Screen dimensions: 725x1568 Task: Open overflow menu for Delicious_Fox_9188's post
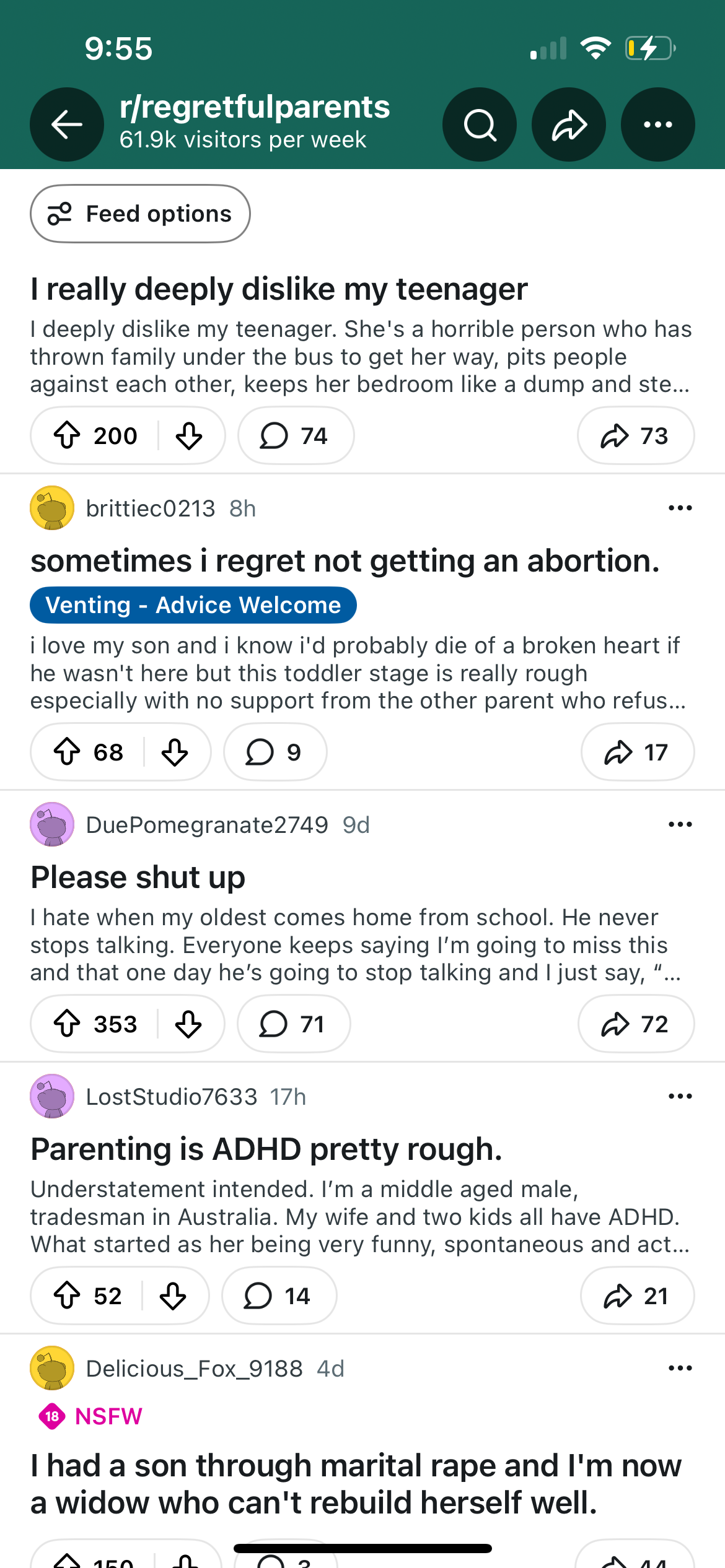coord(680,1368)
